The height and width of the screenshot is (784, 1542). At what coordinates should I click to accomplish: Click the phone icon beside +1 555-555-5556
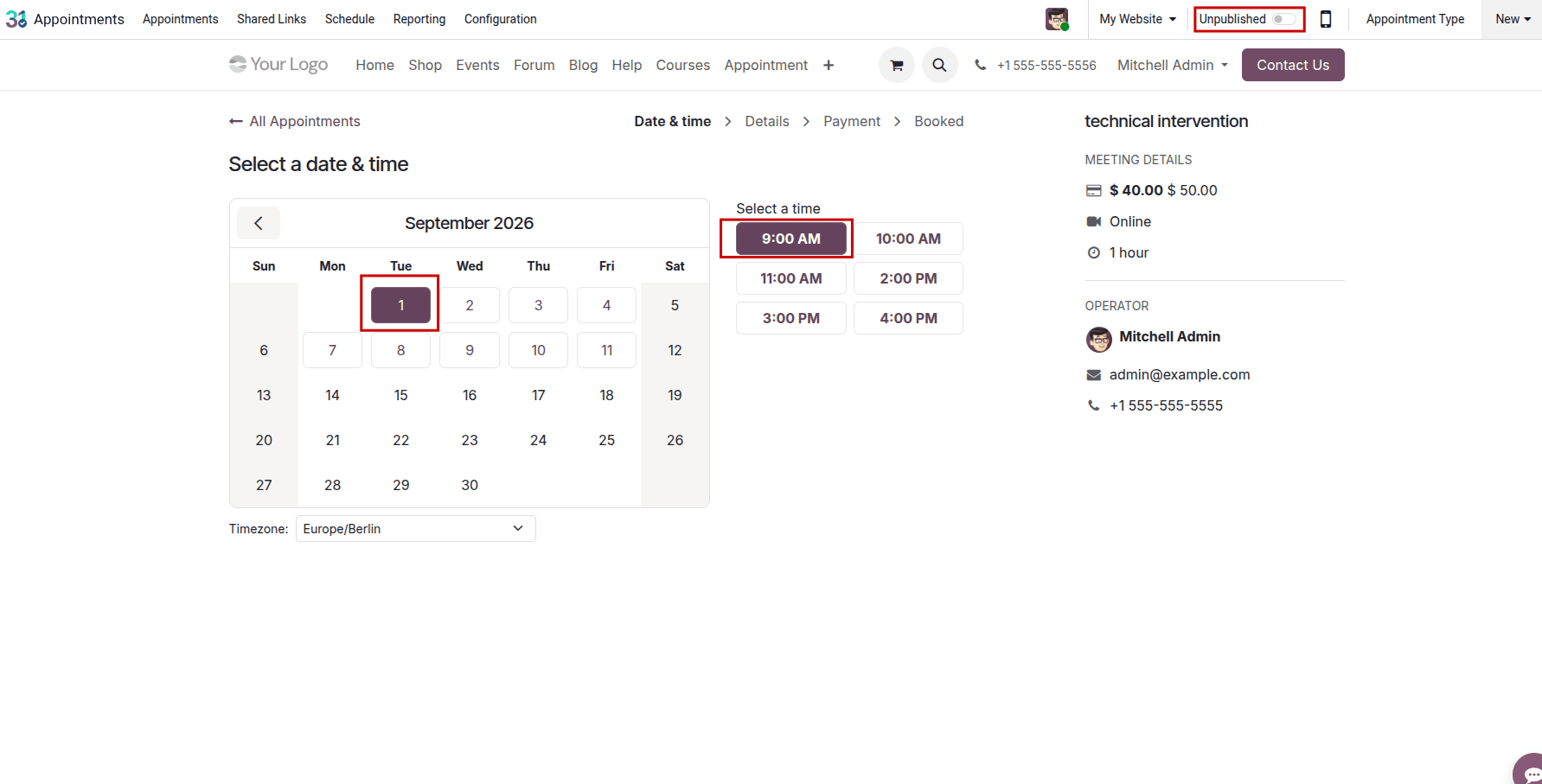(x=980, y=65)
